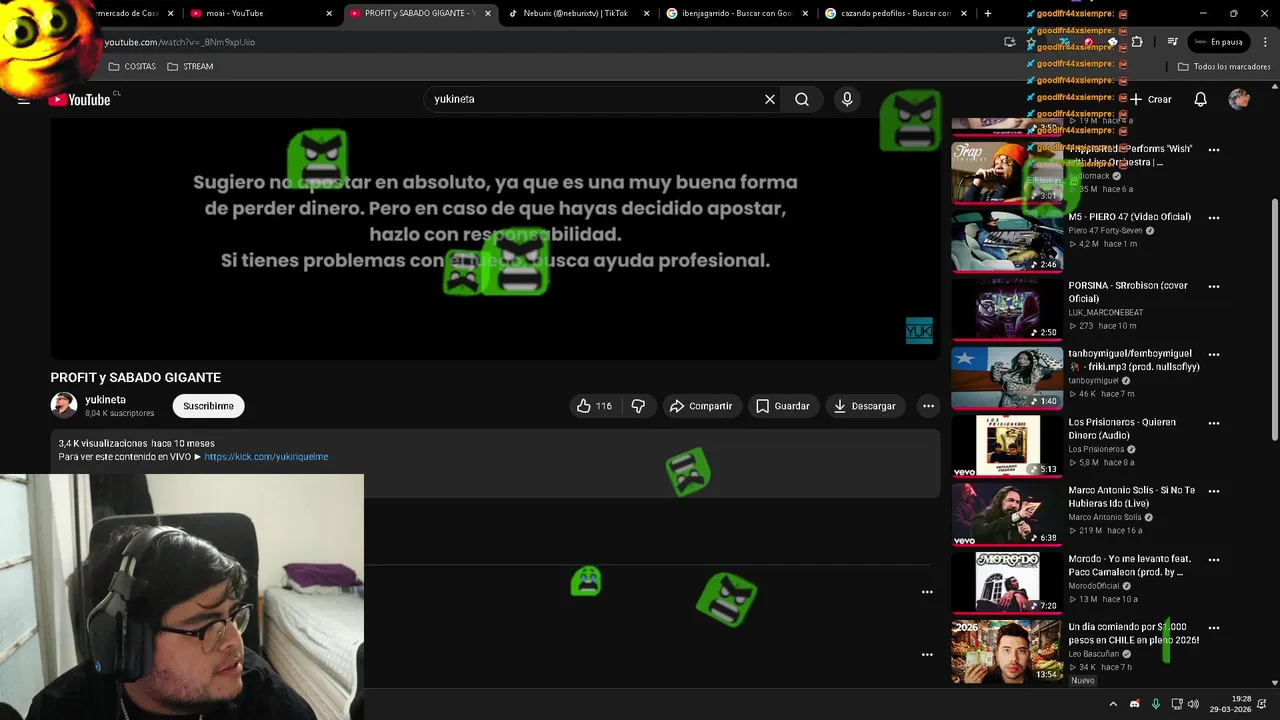Open options for Los Prisioneros video
The width and height of the screenshot is (1280, 720).
1214,423
